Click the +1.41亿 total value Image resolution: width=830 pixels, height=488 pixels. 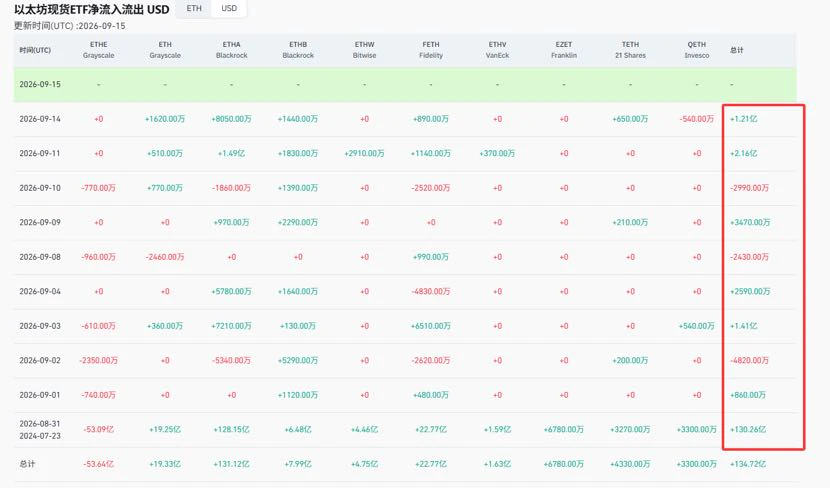(x=743, y=326)
